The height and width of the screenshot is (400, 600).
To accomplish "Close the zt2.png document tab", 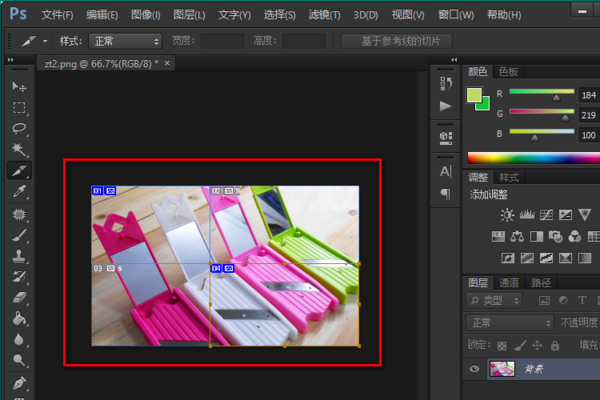I will pyautogui.click(x=167, y=63).
